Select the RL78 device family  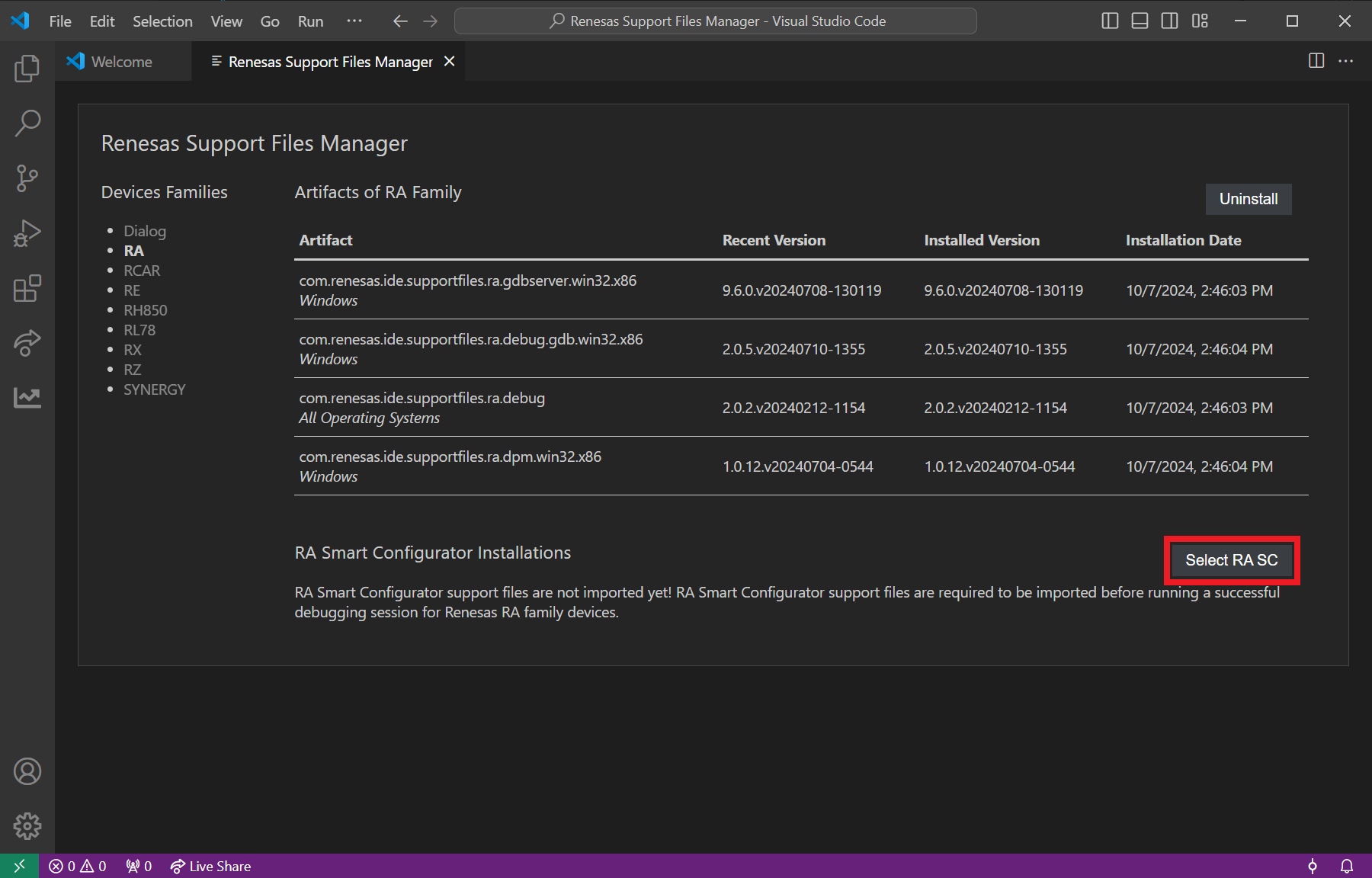139,330
